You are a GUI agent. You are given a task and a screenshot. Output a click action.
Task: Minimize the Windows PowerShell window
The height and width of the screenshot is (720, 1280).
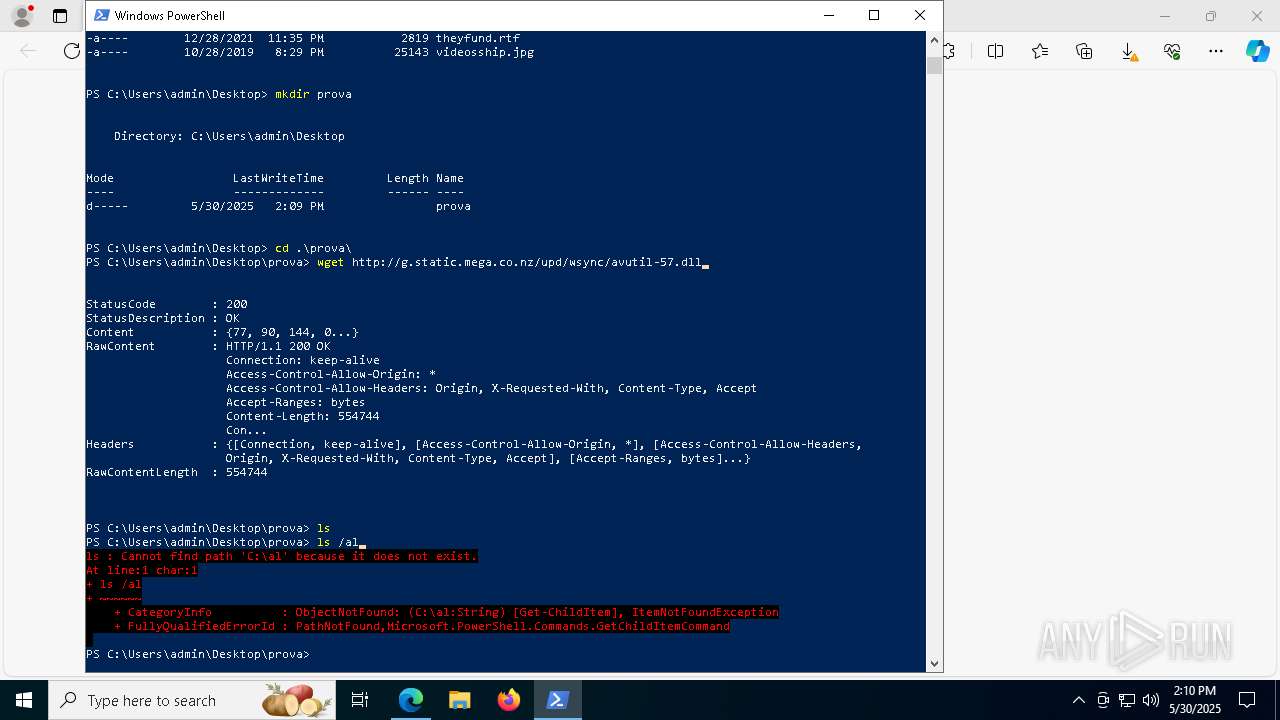pos(828,15)
